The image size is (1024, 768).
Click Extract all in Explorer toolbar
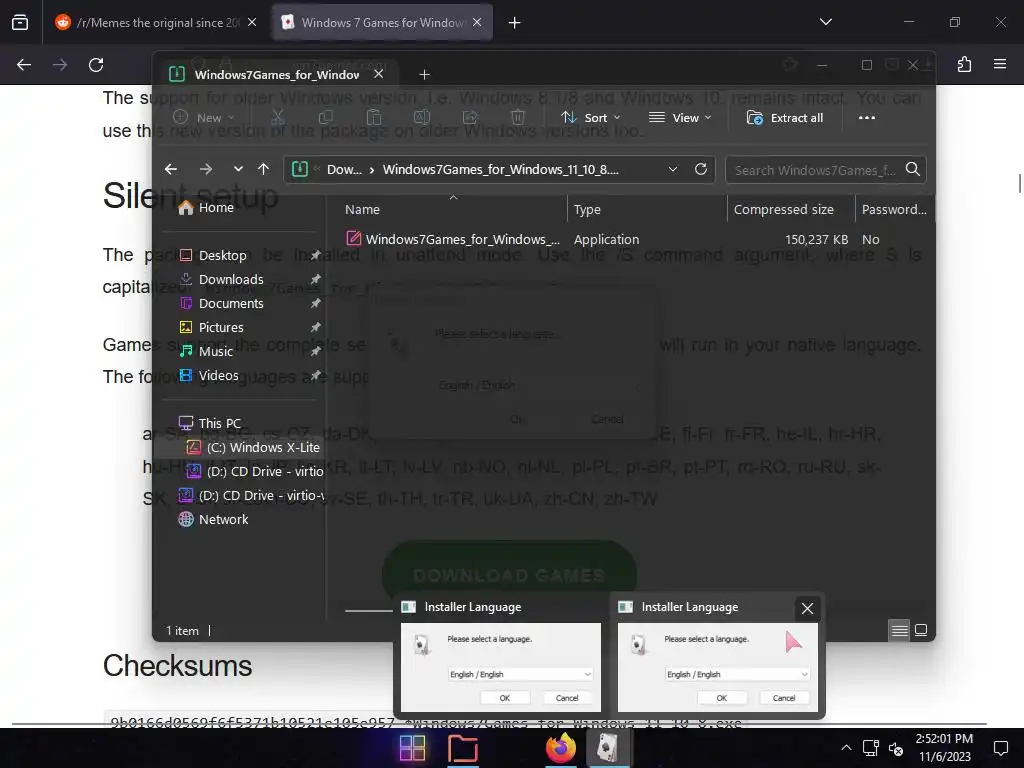785,118
